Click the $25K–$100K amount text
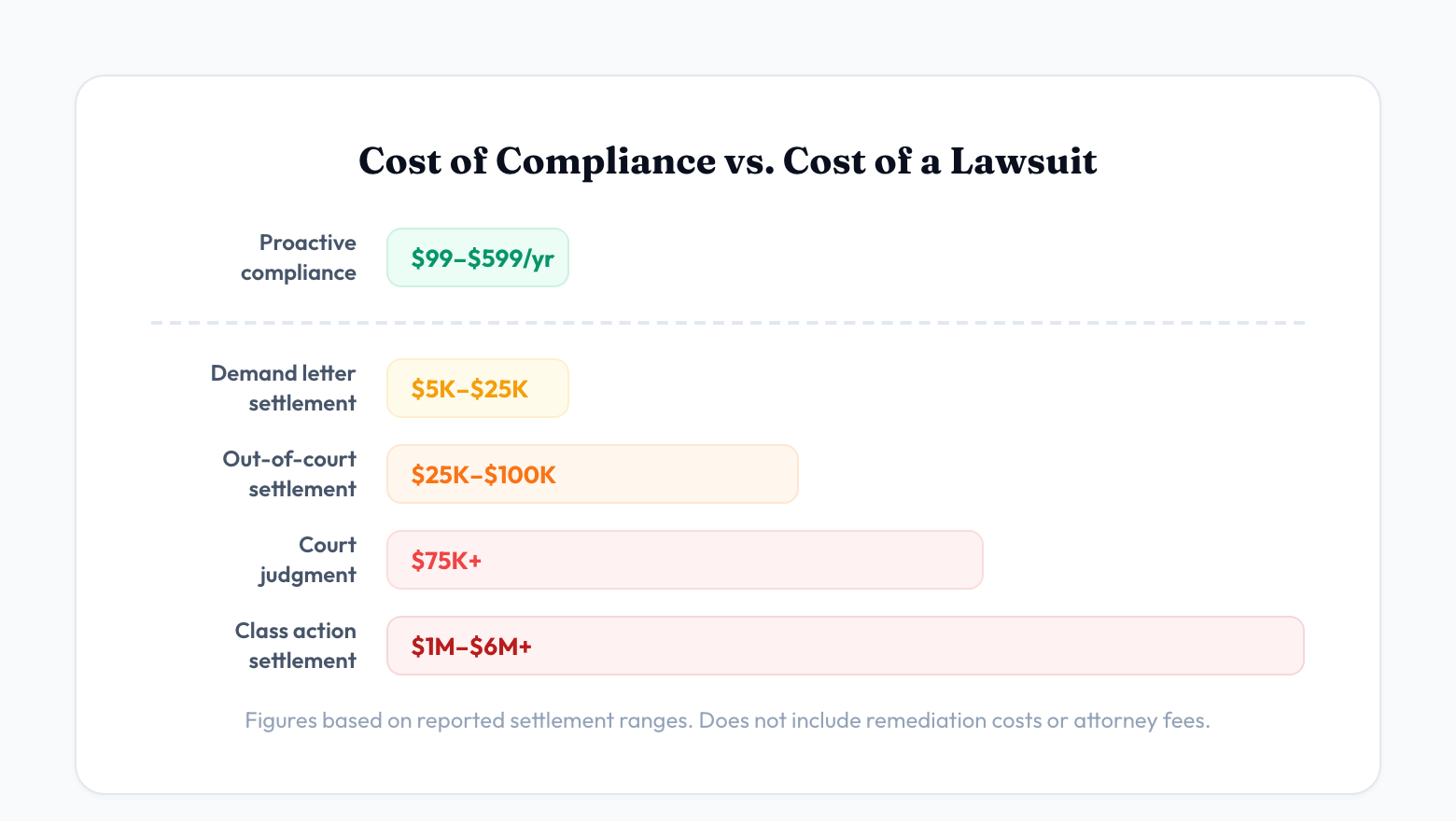The width and height of the screenshot is (1456, 821). click(483, 475)
